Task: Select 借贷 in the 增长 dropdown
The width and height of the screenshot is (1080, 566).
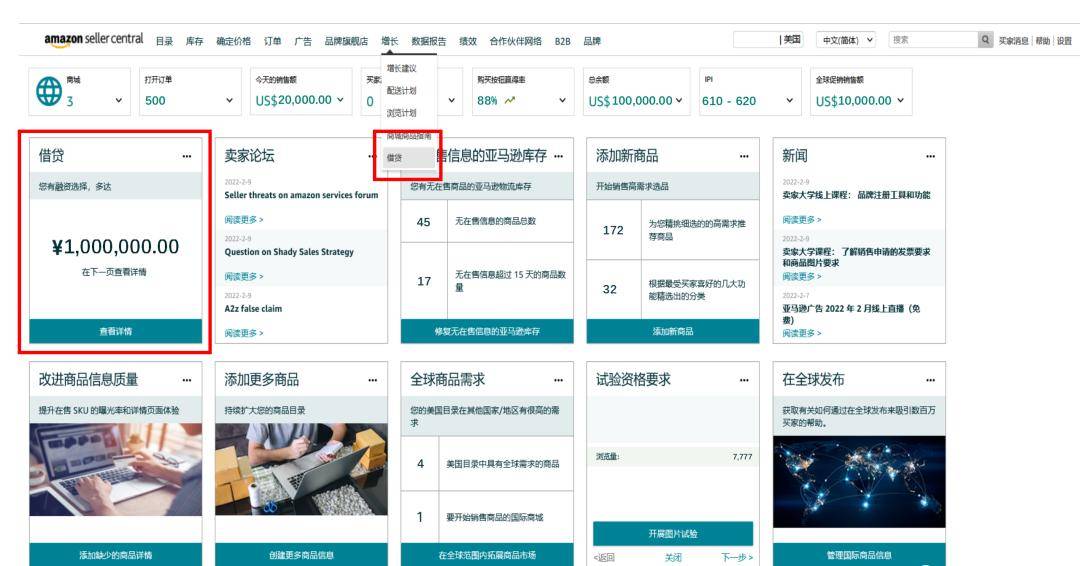Action: [408, 158]
